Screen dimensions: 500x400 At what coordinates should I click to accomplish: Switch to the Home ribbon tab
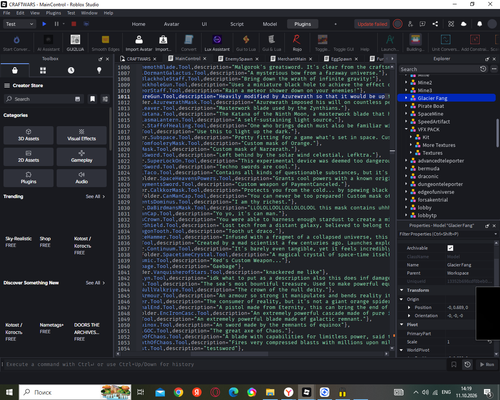pyautogui.click(x=138, y=24)
